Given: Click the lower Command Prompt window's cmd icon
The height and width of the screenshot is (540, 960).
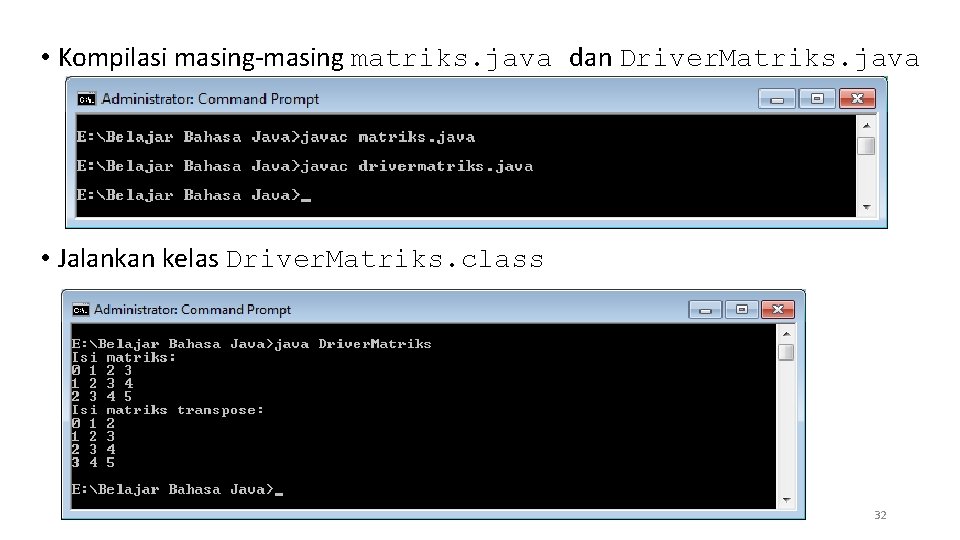Looking at the screenshot, I should point(80,309).
